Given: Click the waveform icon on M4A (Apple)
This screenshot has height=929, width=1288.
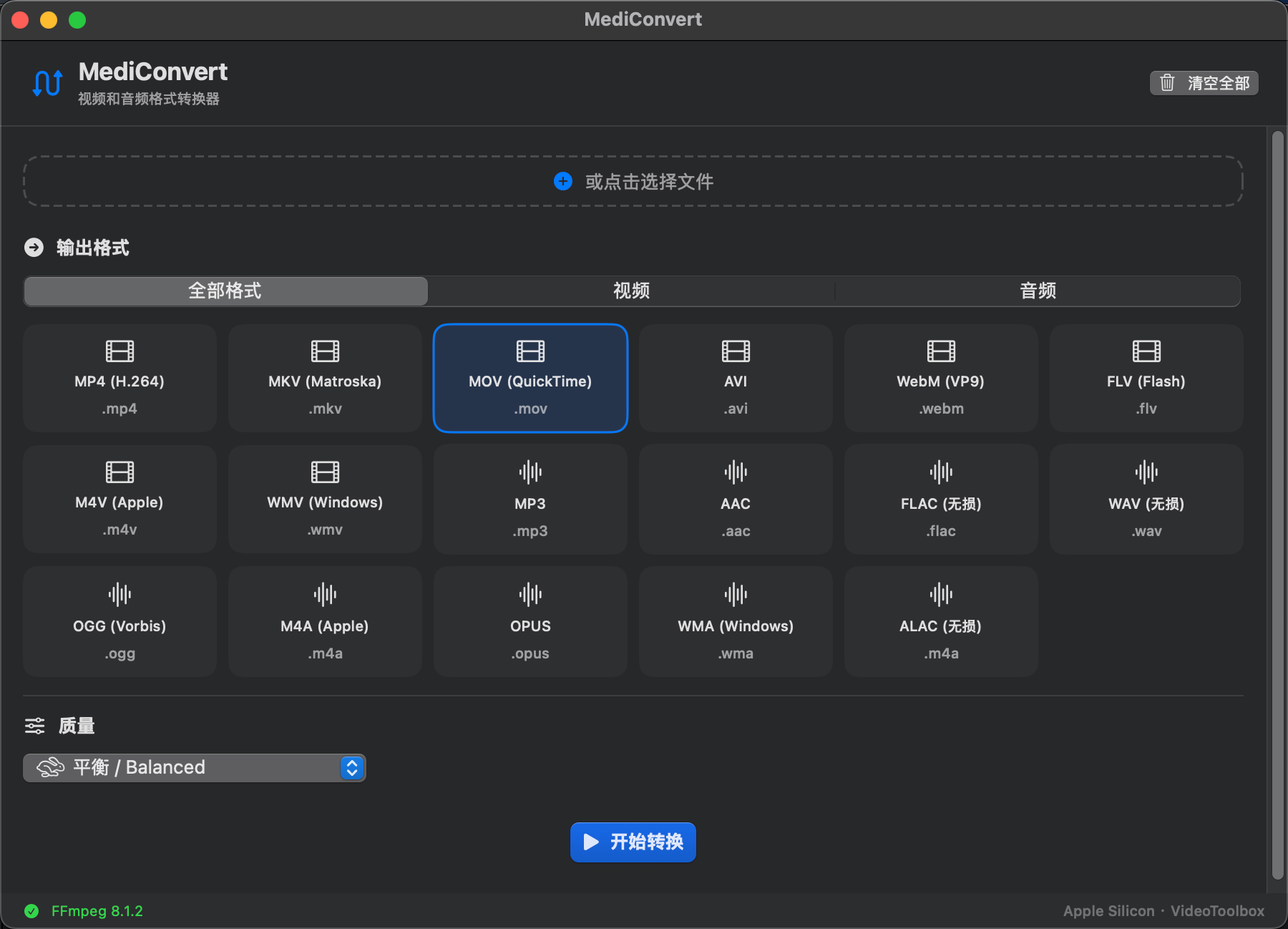Looking at the screenshot, I should click(325, 594).
